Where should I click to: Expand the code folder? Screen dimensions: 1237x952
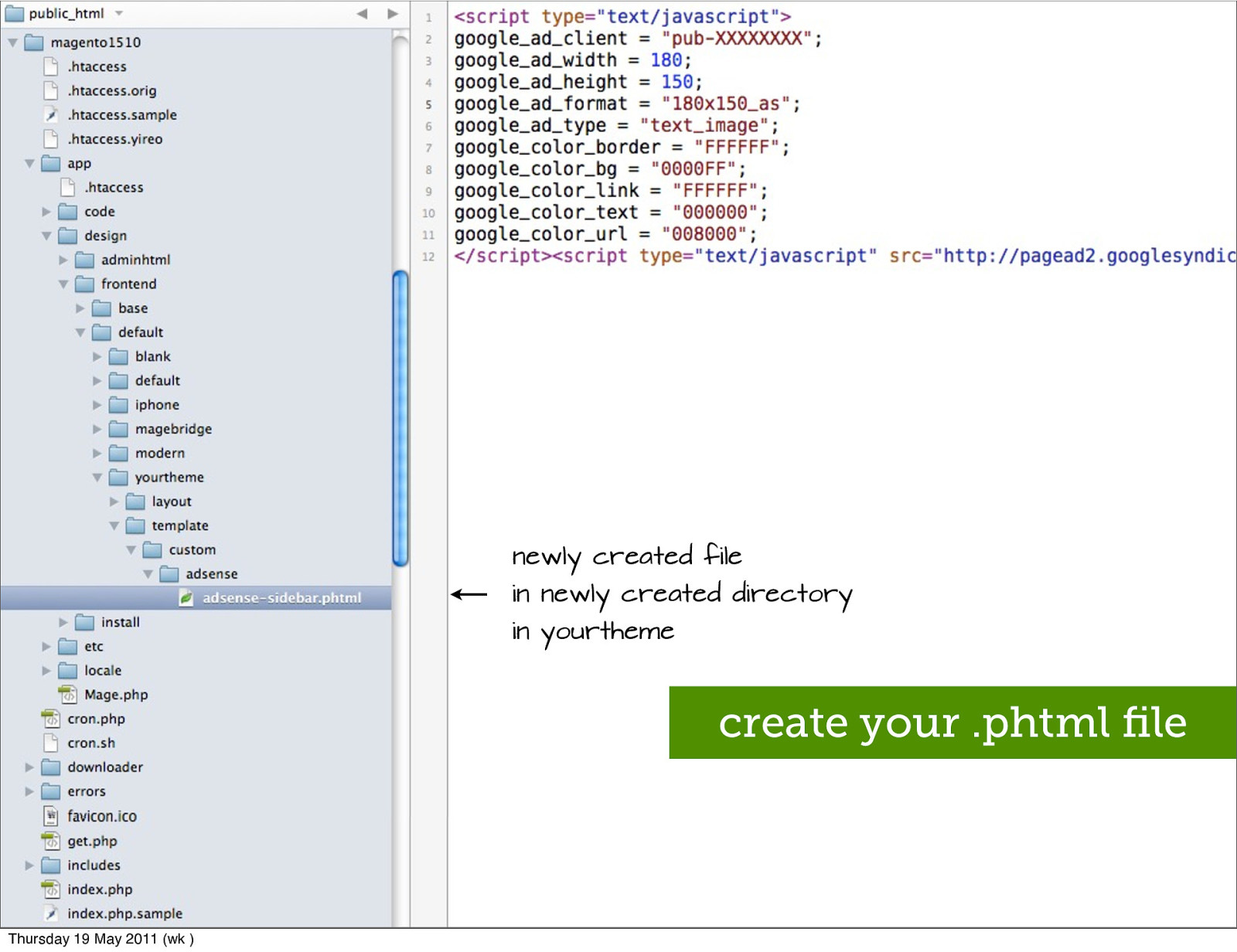[x=46, y=212]
